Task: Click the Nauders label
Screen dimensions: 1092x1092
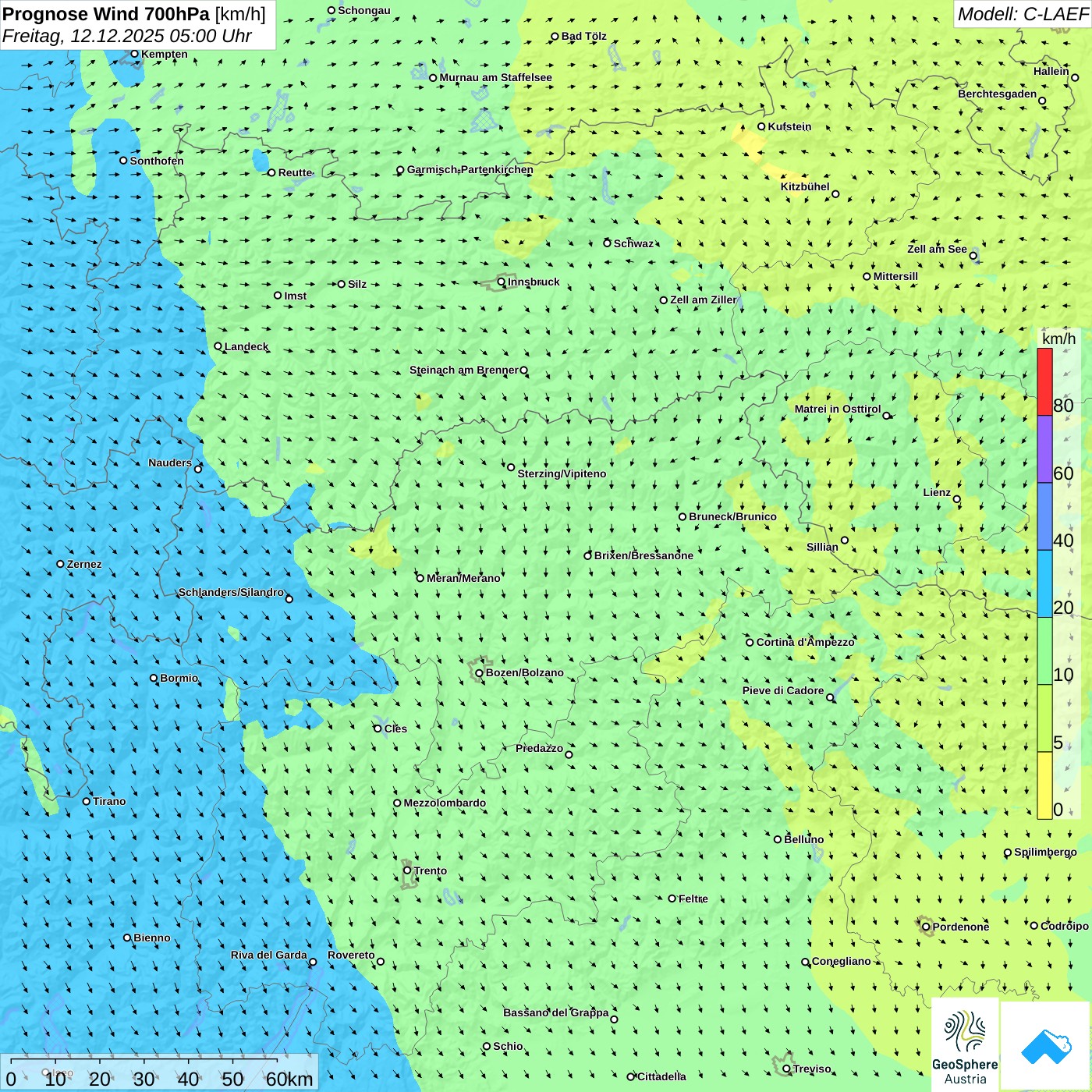Action: [x=170, y=463]
